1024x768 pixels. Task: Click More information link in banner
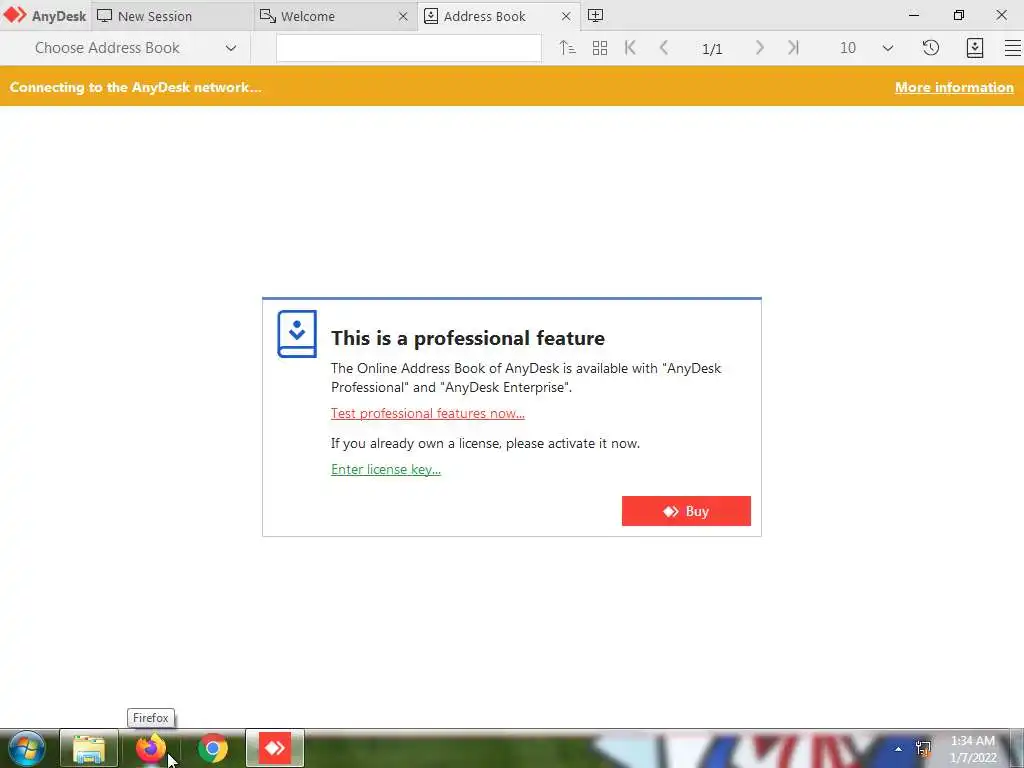(954, 88)
